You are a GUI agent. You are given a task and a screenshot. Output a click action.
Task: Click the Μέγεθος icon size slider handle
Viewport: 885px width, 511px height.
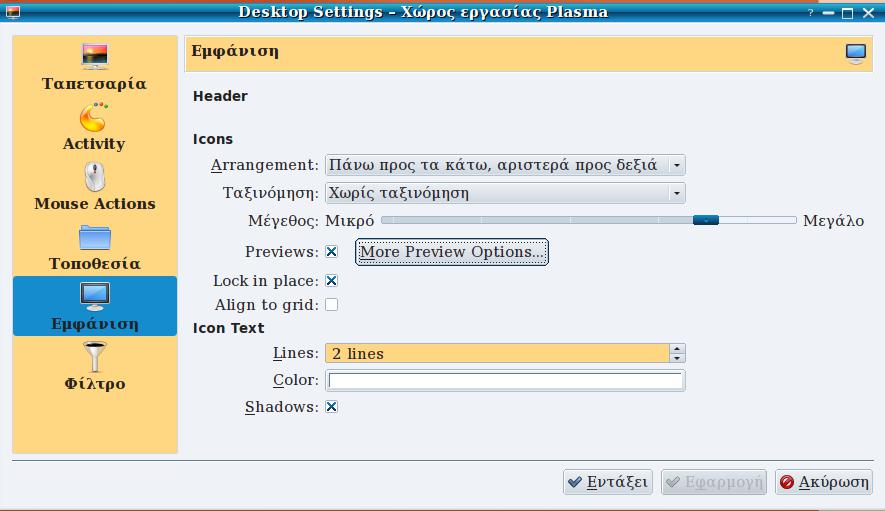[x=706, y=220]
